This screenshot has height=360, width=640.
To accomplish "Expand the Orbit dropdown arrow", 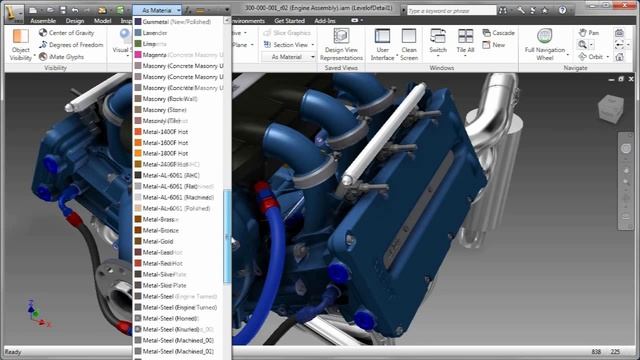I will click(x=608, y=57).
